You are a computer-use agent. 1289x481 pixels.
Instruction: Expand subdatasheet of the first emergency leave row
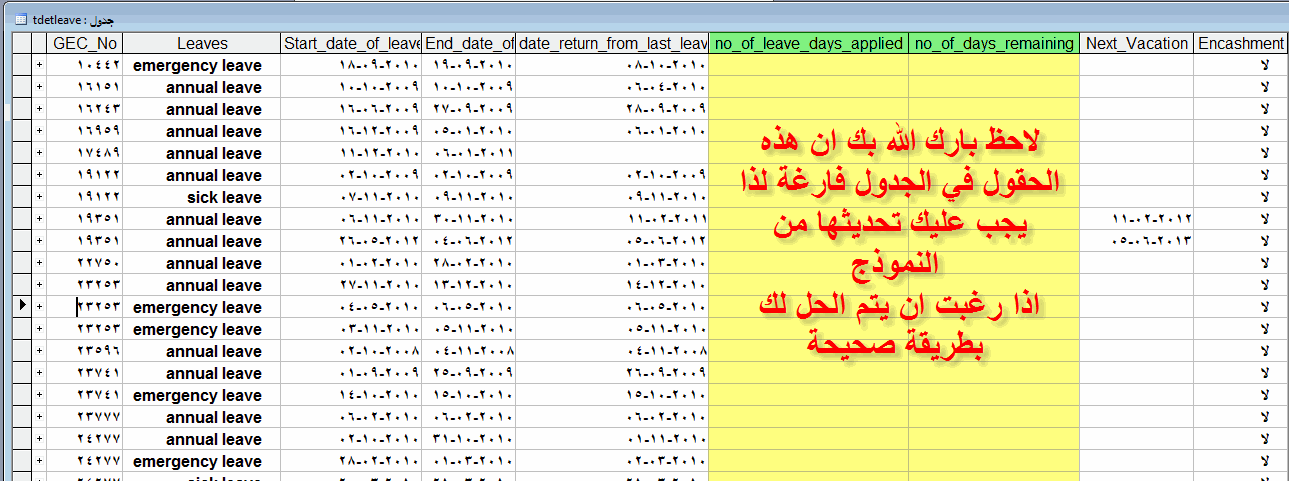39,65
